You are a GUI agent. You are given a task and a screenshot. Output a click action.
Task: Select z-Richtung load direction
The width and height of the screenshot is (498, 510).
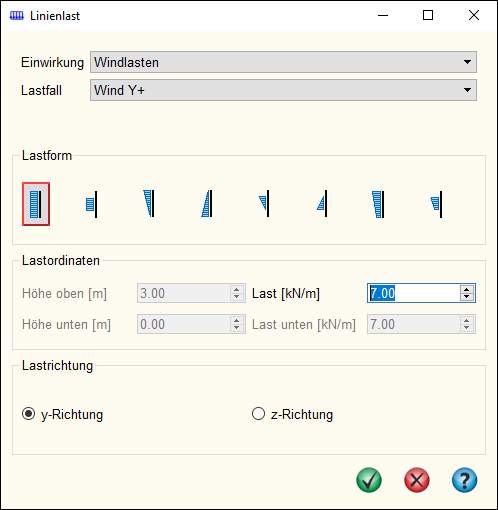pyautogui.click(x=292, y=414)
